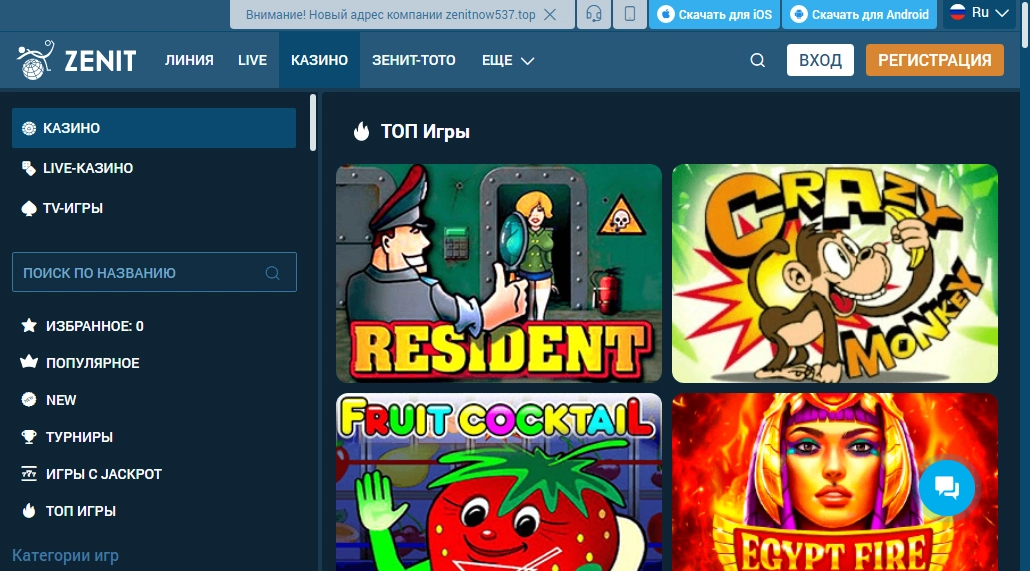Click the flame icon beside ТОП Игры heading
The width and height of the screenshot is (1030, 571).
pyautogui.click(x=361, y=131)
